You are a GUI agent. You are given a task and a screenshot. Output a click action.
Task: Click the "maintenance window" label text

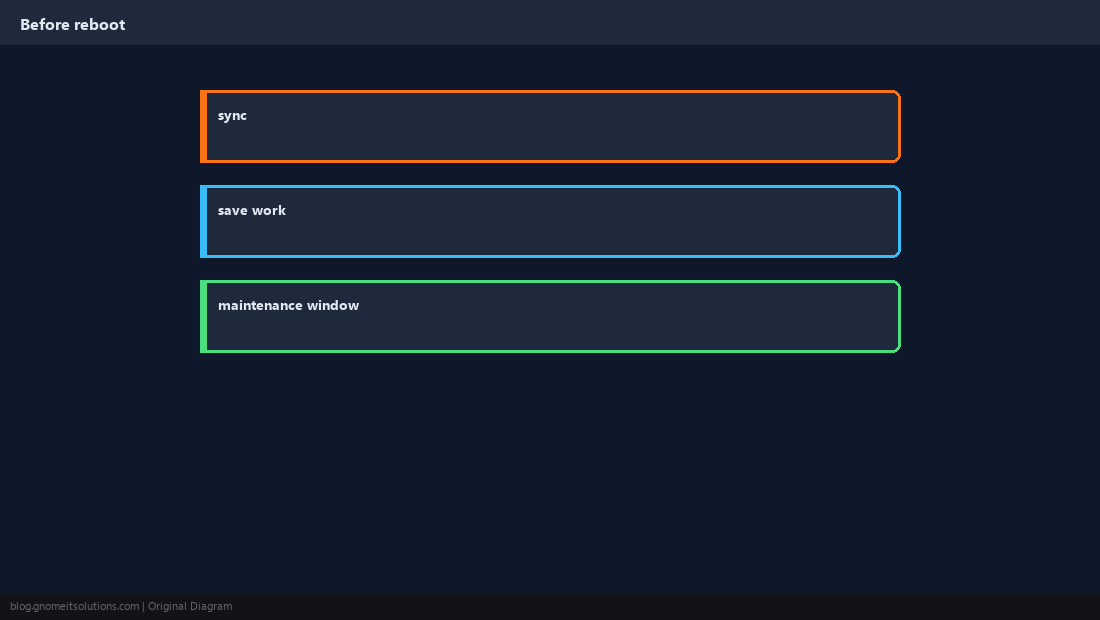tap(288, 305)
